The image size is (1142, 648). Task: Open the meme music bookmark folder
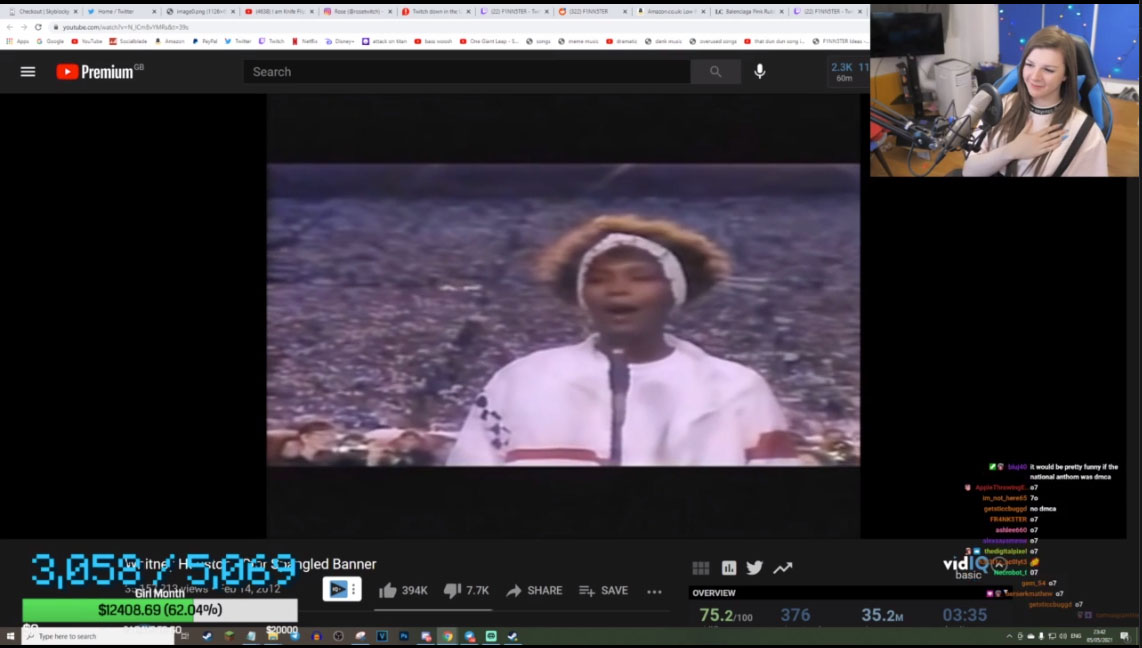pyautogui.click(x=578, y=42)
